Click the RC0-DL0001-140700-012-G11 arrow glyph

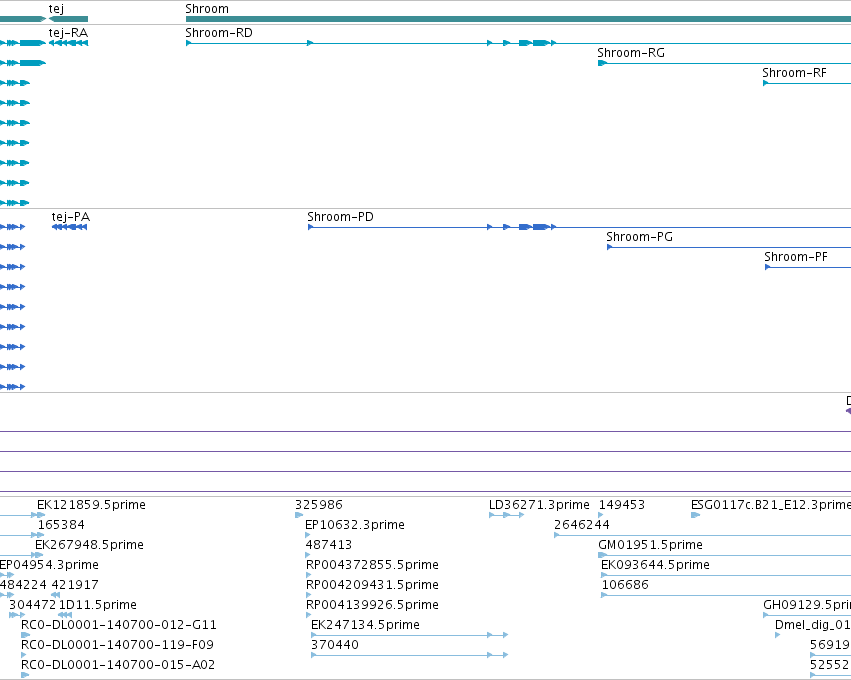25,635
